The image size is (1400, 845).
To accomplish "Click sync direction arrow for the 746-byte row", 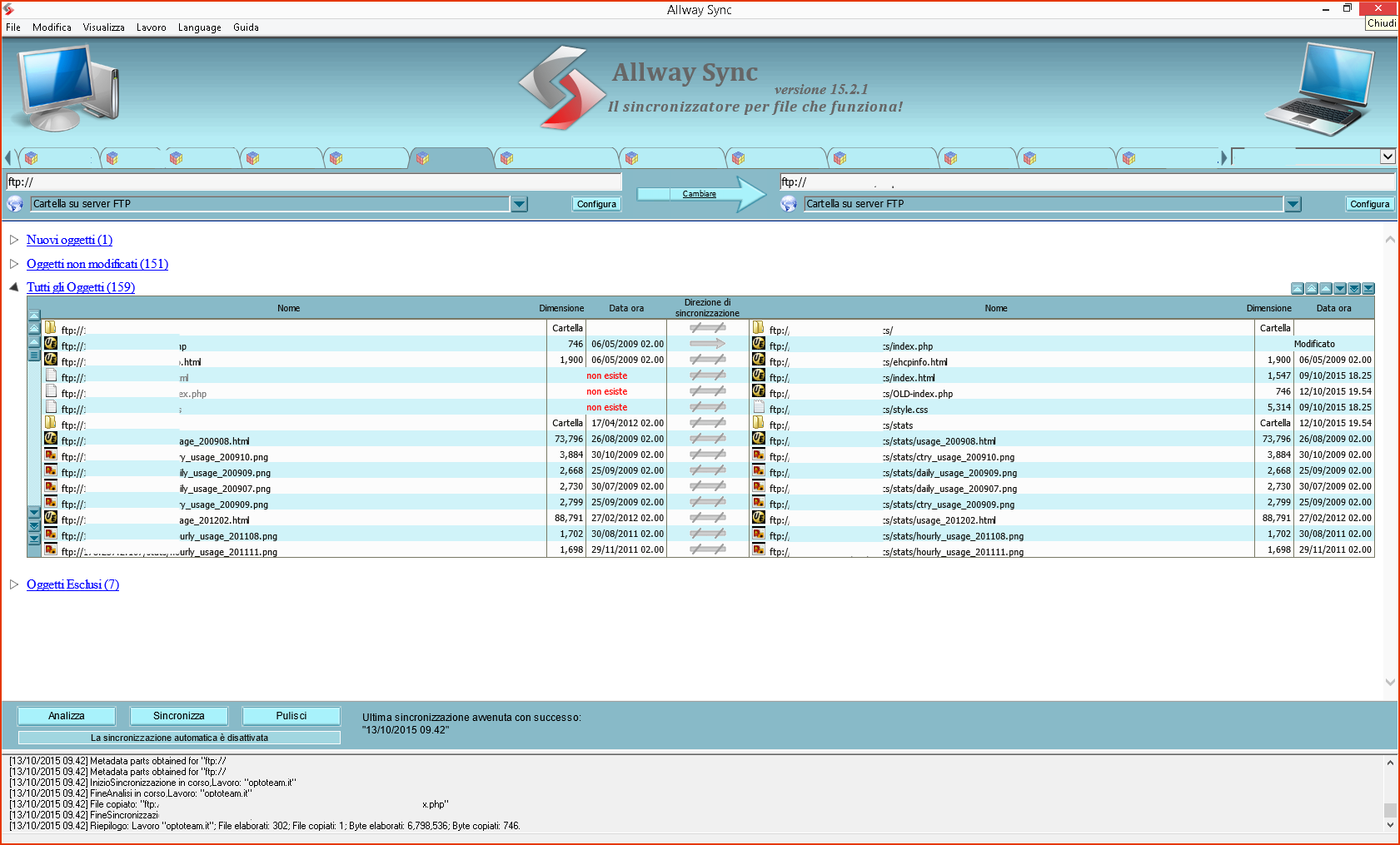I will point(707,344).
